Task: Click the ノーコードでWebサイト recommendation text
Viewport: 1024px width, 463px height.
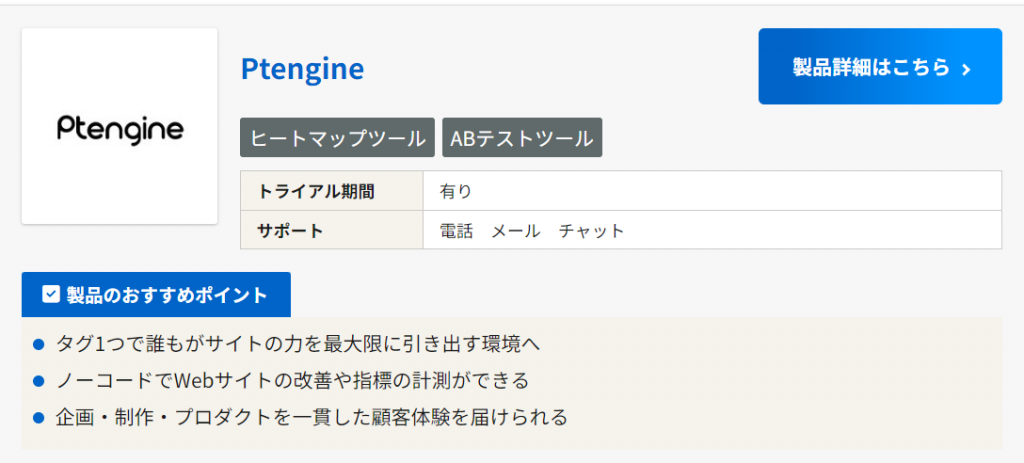Action: pos(292,380)
